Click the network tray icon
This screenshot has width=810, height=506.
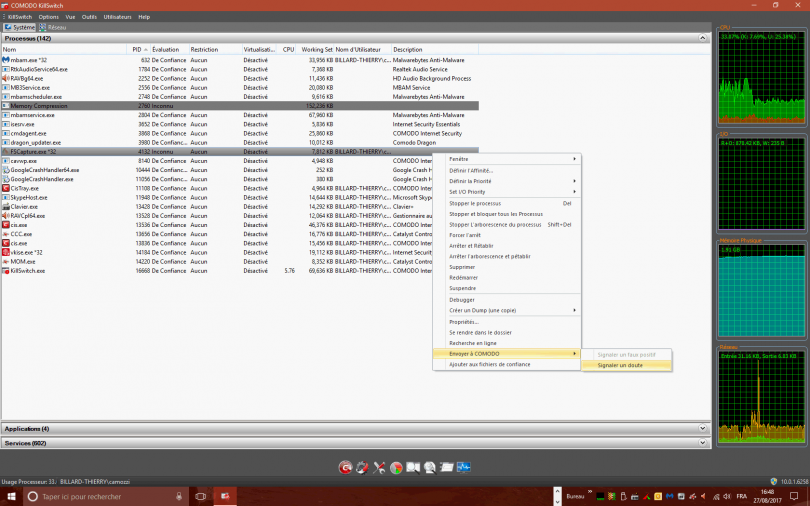(x=716, y=497)
